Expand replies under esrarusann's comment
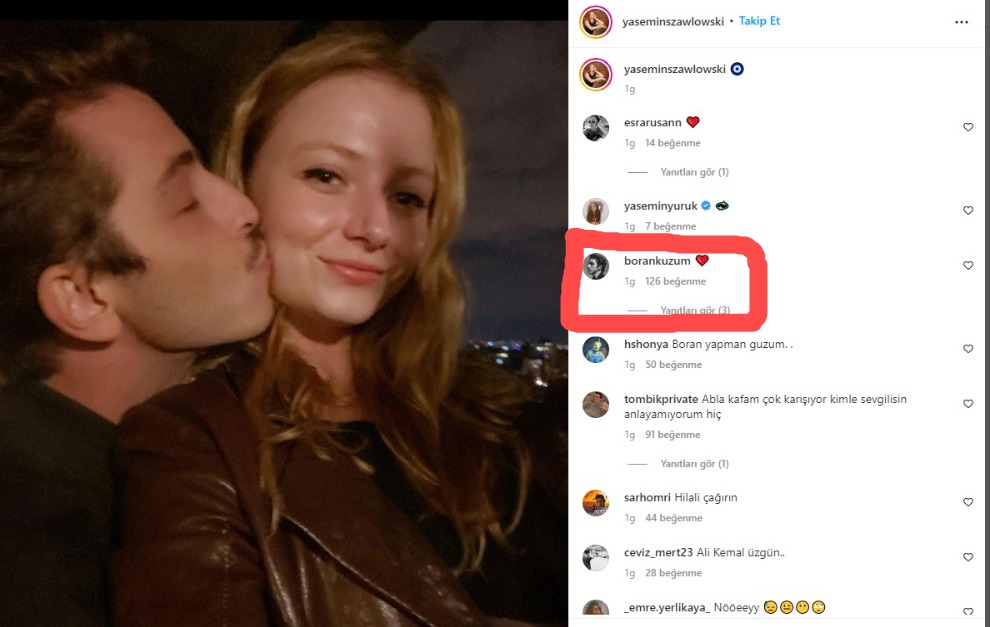The height and width of the screenshot is (627, 990). coord(694,172)
